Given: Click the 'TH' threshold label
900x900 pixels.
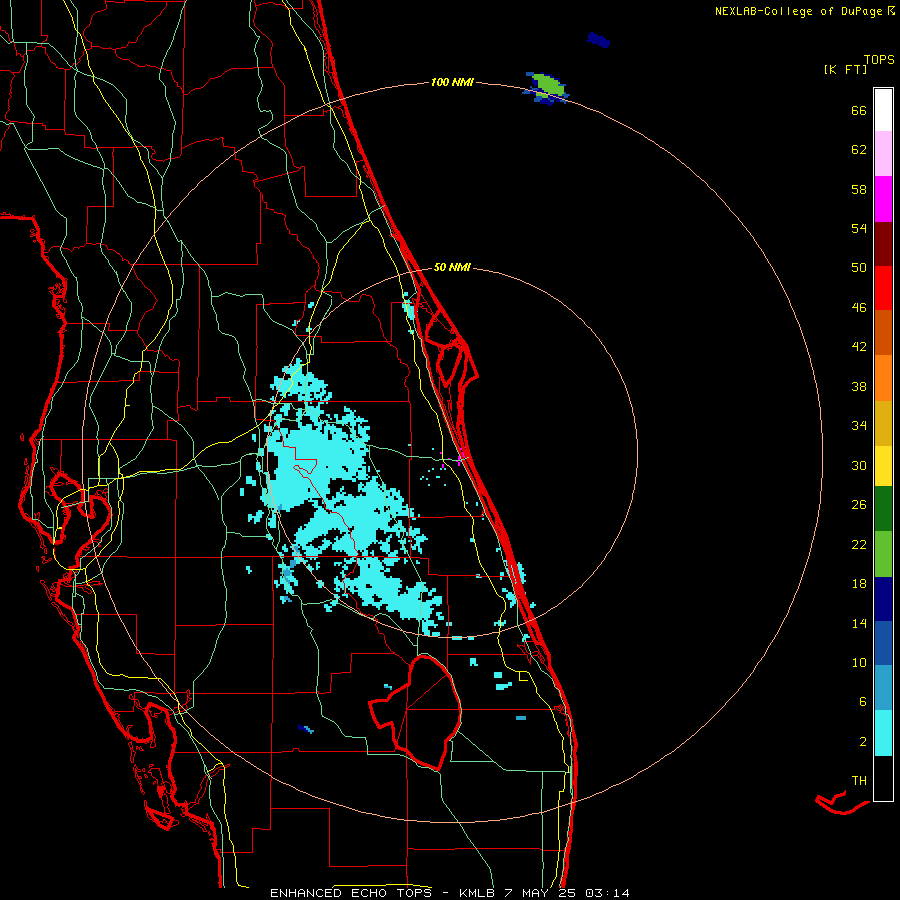Looking at the screenshot, I should point(859,781).
